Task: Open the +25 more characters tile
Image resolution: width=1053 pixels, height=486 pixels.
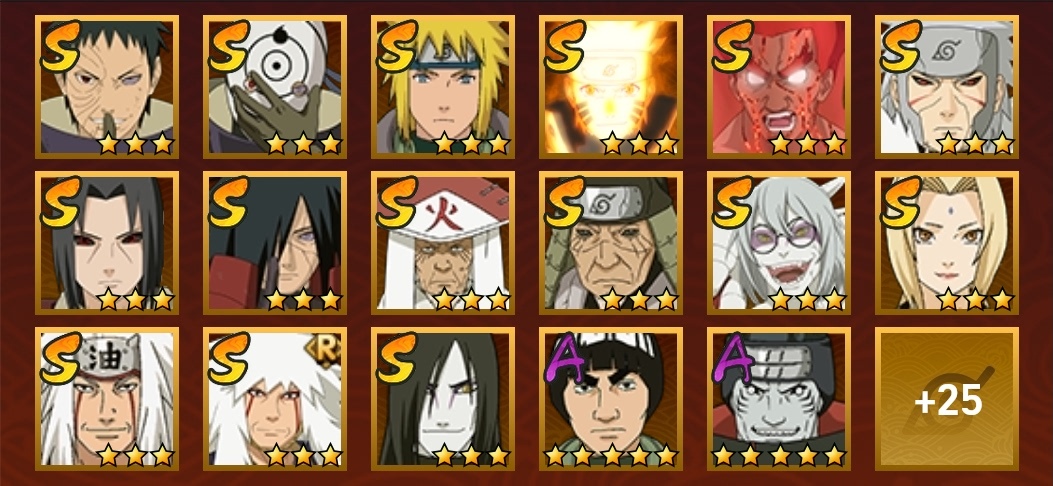Action: pyautogui.click(x=947, y=399)
